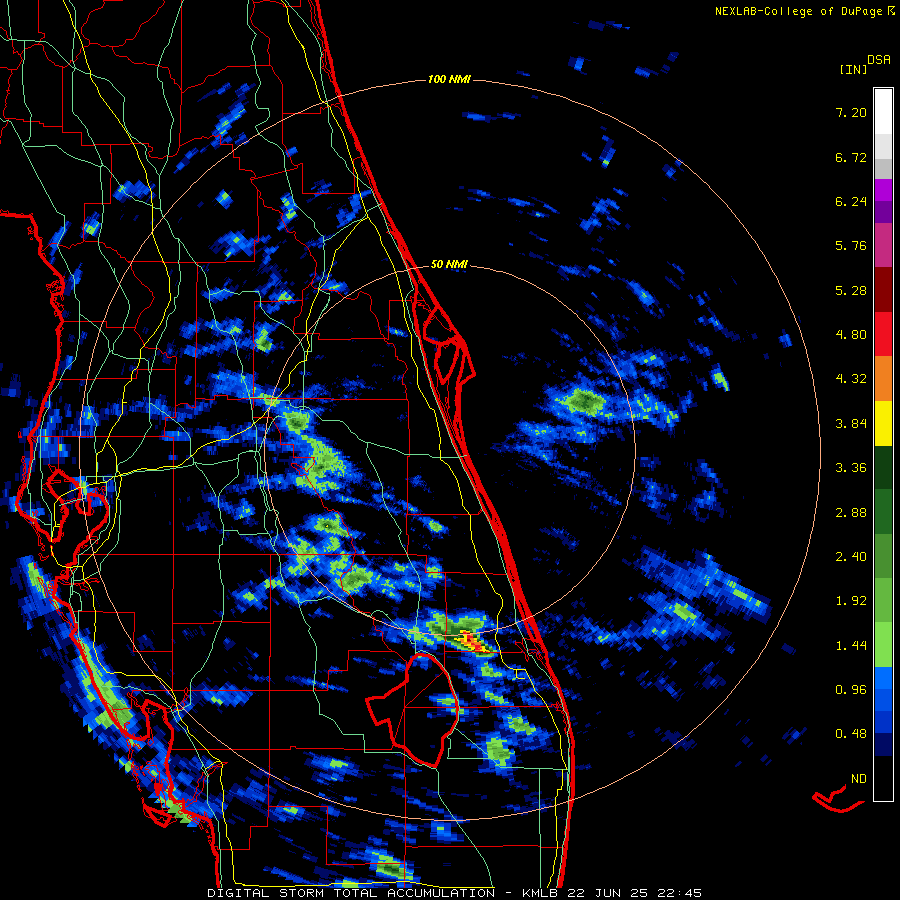Click the 'ND' legend label

point(859,779)
